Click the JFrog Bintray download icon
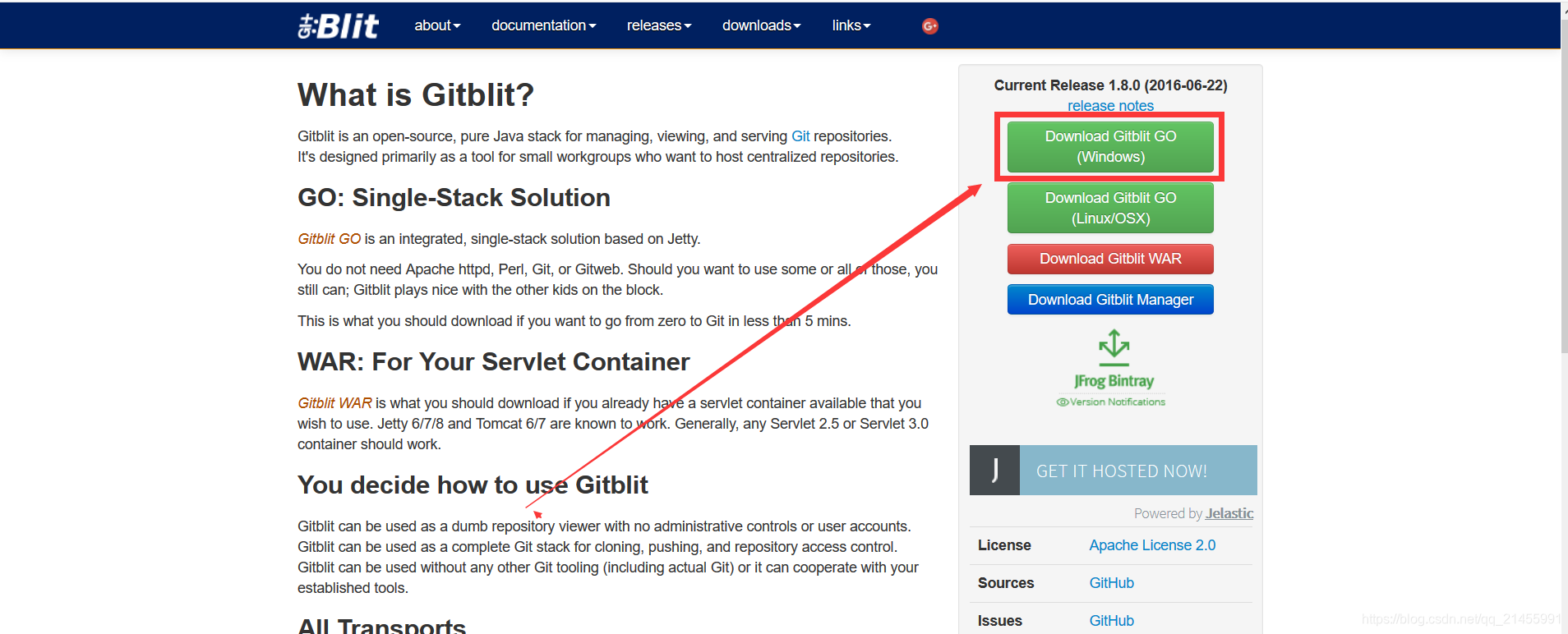The height and width of the screenshot is (634, 1568). tap(1114, 348)
